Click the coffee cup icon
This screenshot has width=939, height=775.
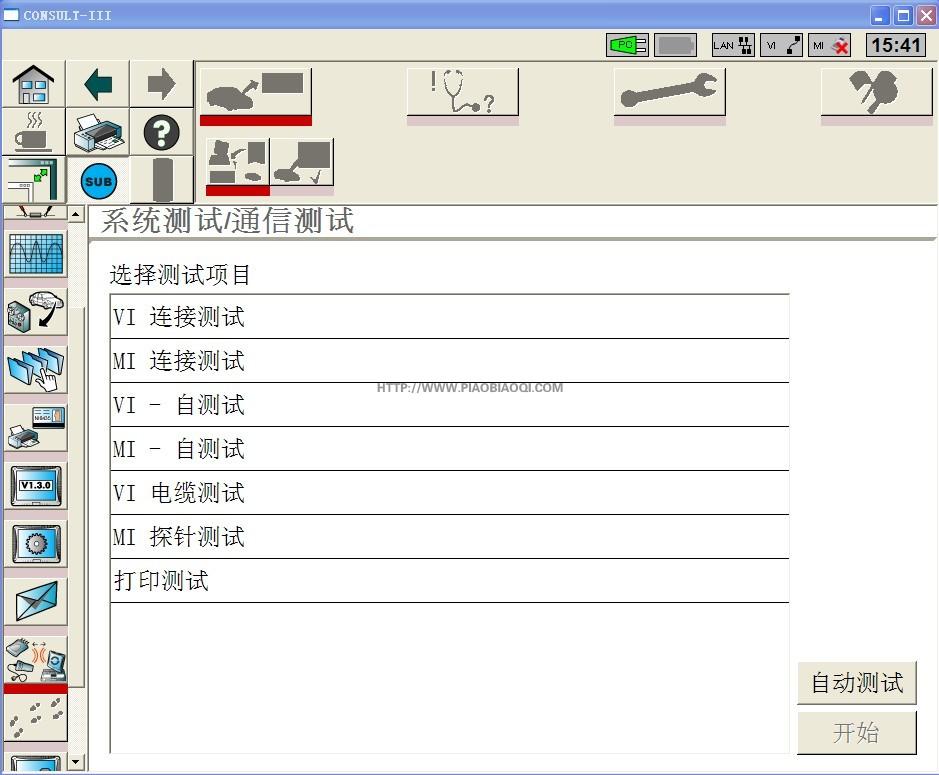tap(34, 132)
